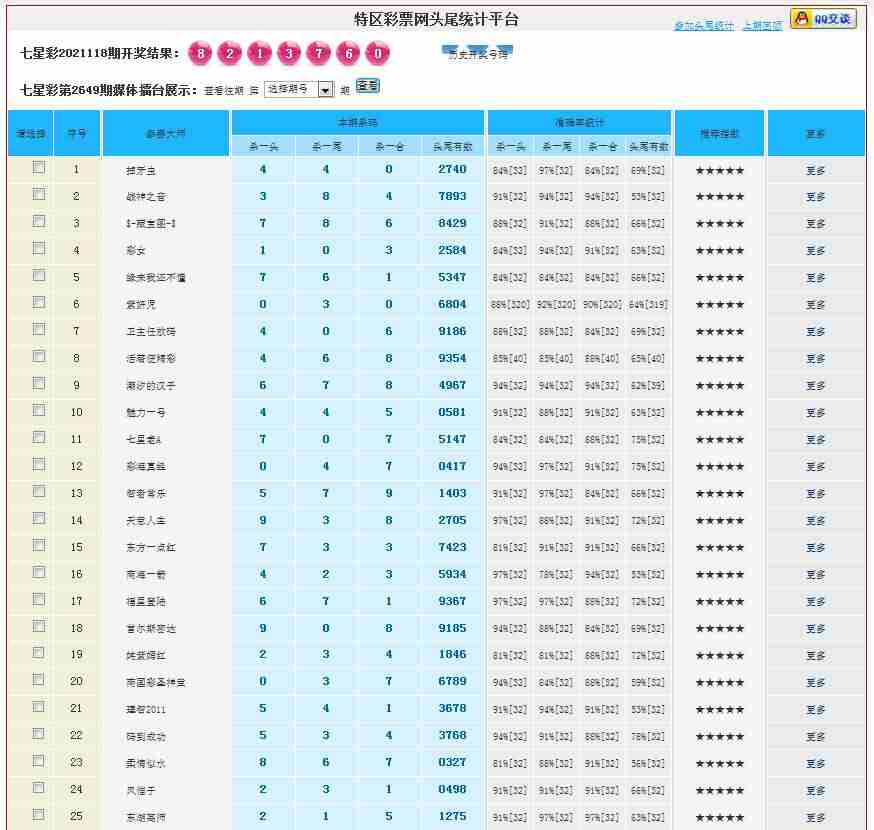Open the 选择期号 period dropdown
The width and height of the screenshot is (874, 830).
(299, 90)
